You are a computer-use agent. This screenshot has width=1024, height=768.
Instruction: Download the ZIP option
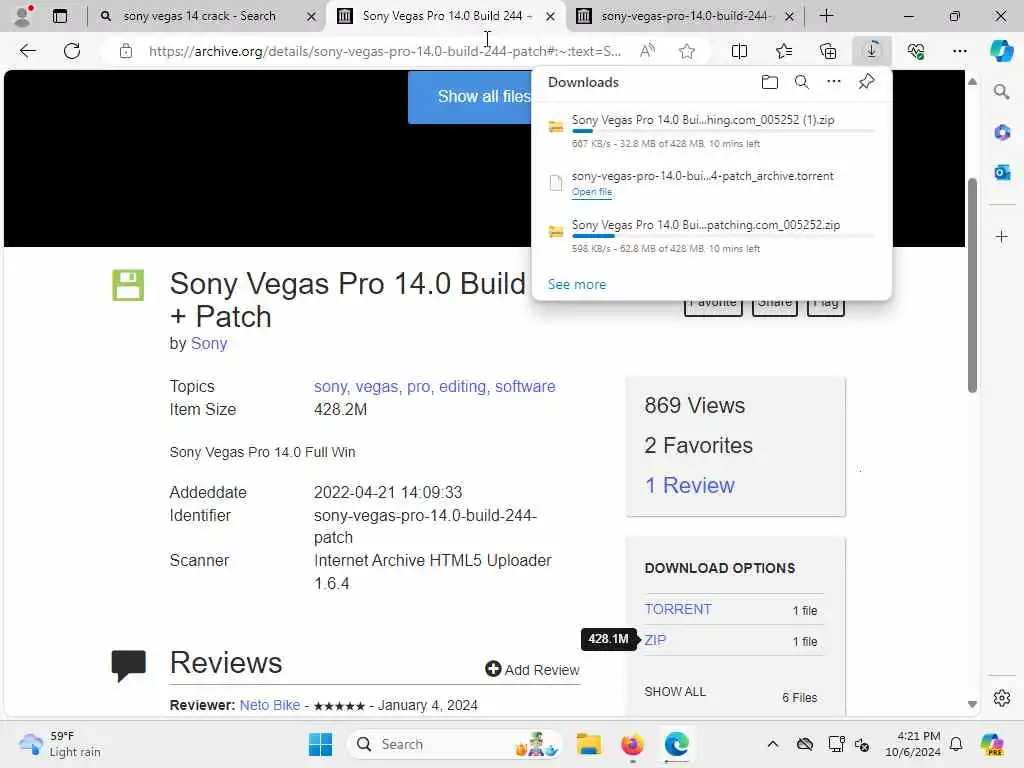(x=655, y=640)
